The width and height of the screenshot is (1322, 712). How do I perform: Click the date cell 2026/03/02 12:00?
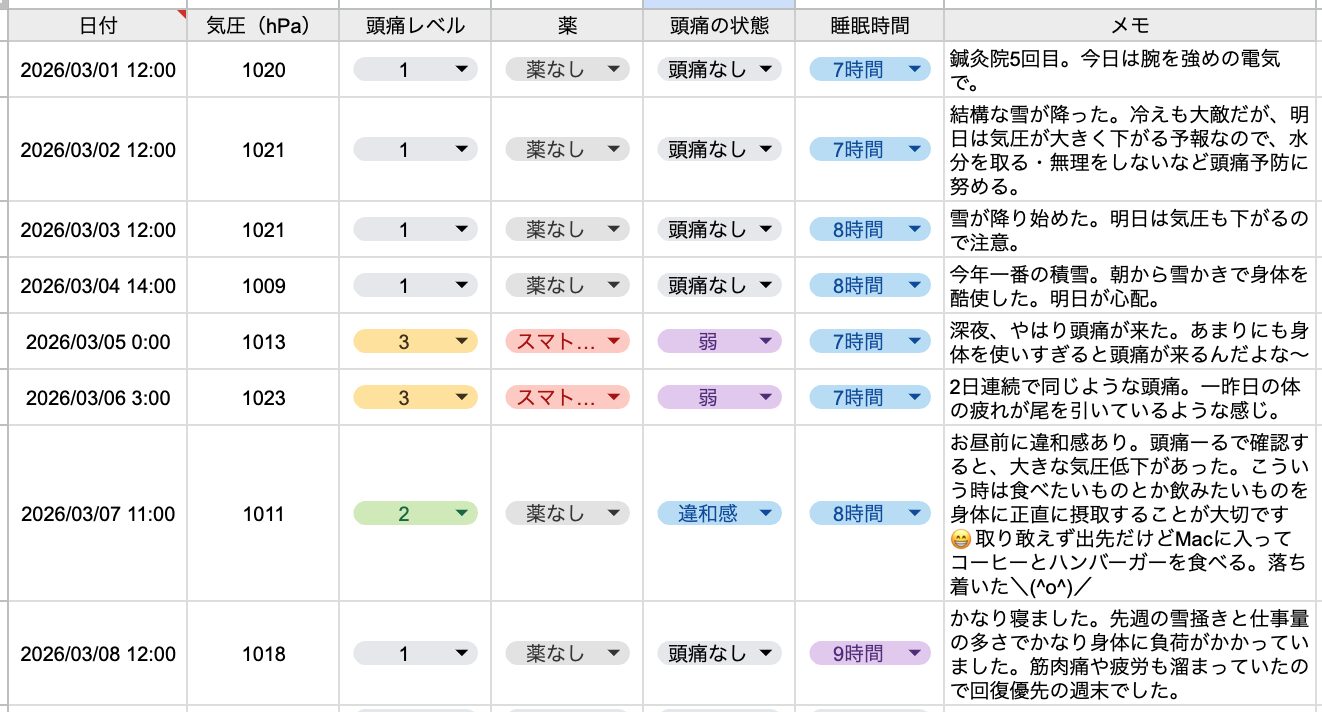click(x=98, y=150)
